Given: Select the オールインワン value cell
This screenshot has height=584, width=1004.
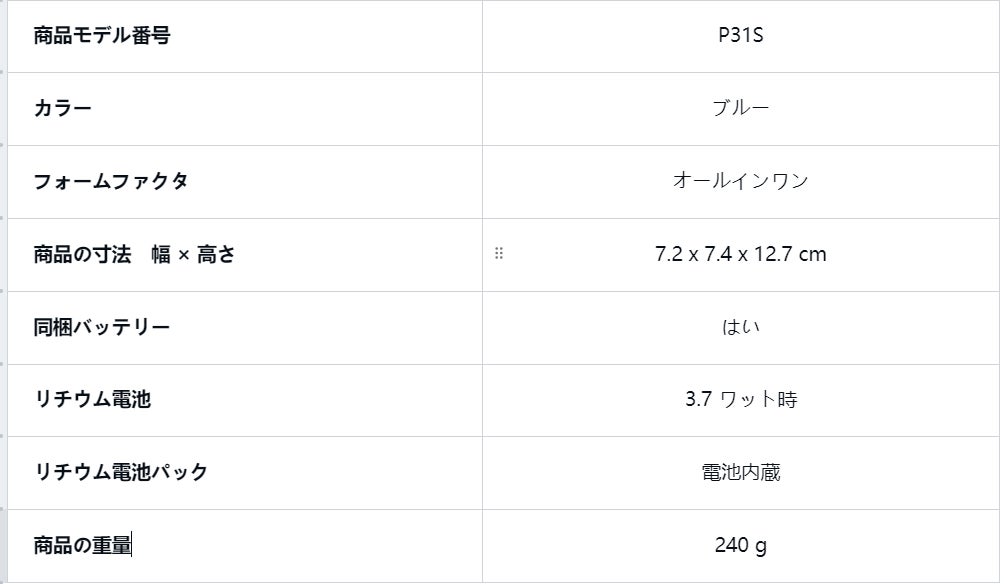Looking at the screenshot, I should pyautogui.click(x=740, y=181).
